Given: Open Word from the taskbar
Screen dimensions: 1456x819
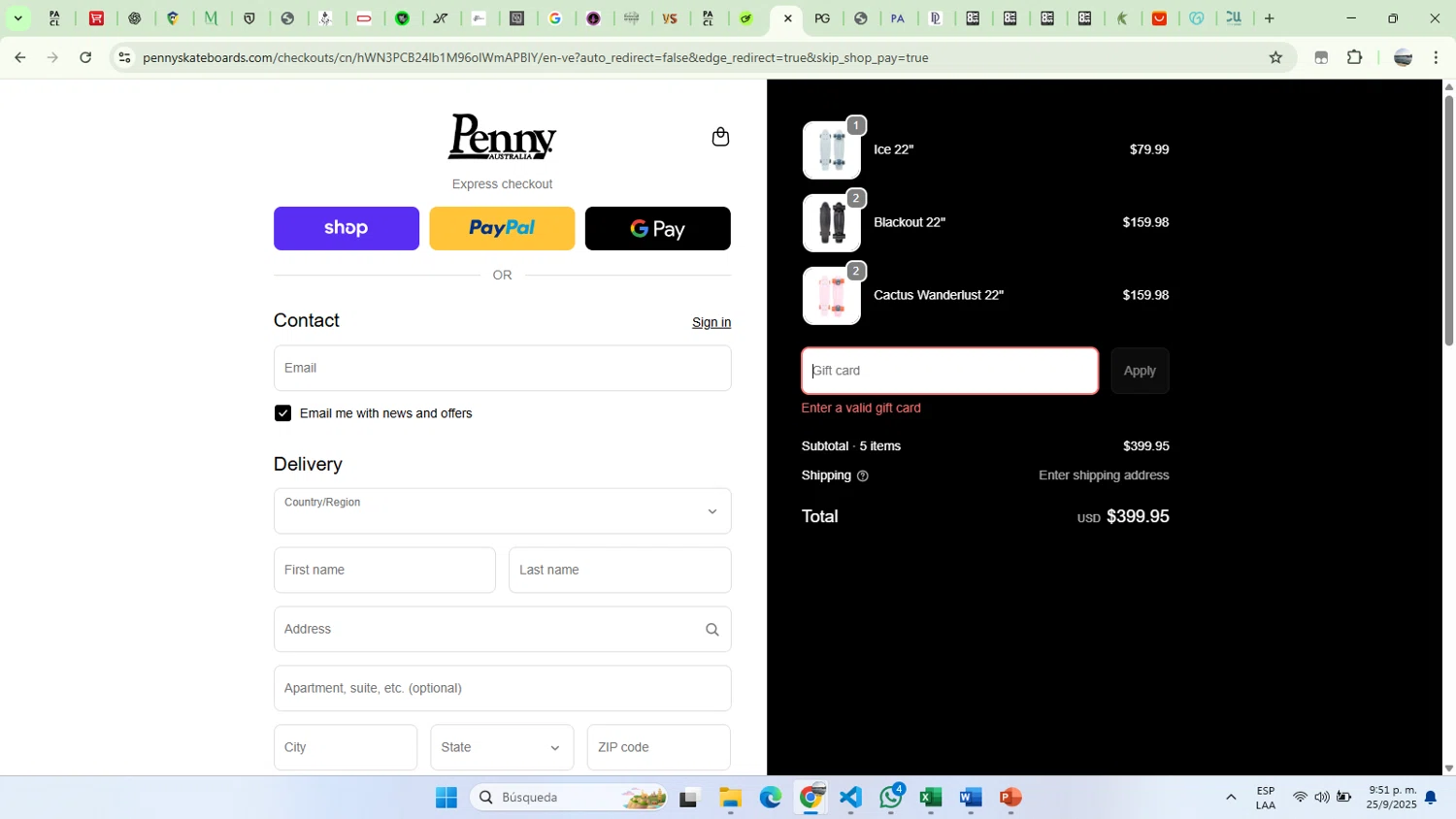Looking at the screenshot, I should (x=971, y=798).
